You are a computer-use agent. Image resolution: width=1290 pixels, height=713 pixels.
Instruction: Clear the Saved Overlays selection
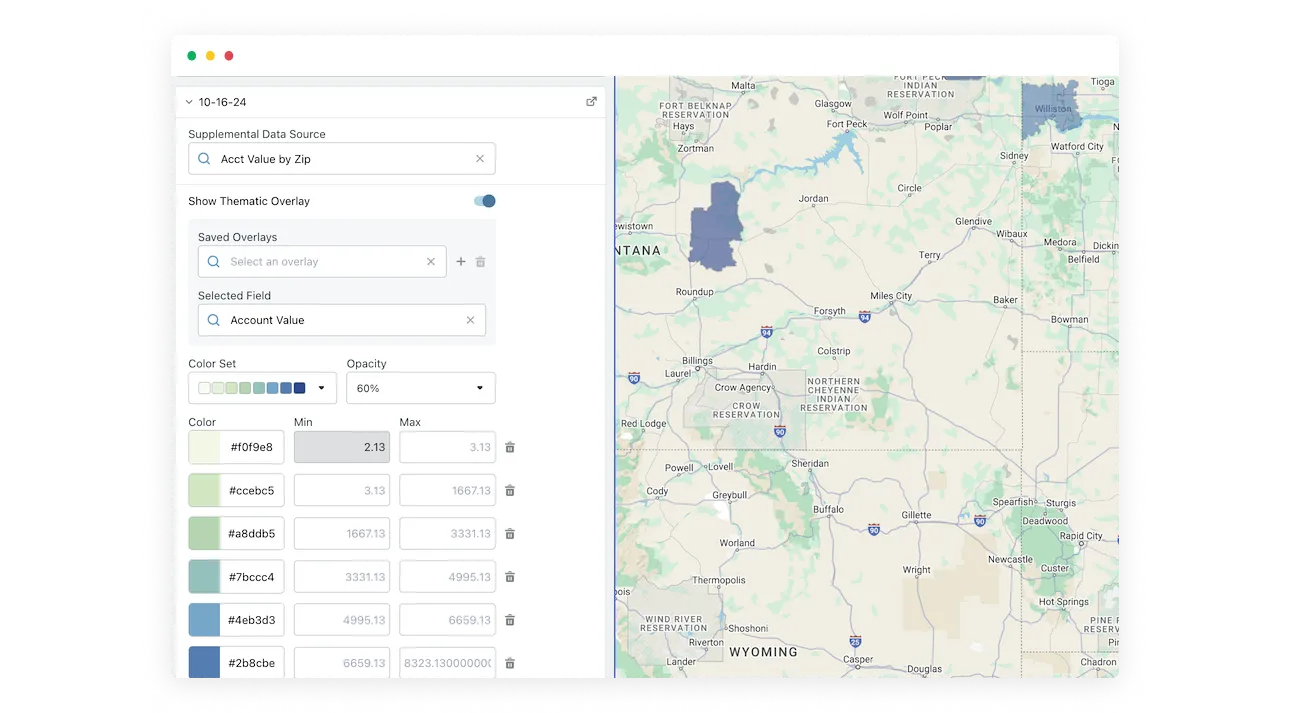pos(431,262)
